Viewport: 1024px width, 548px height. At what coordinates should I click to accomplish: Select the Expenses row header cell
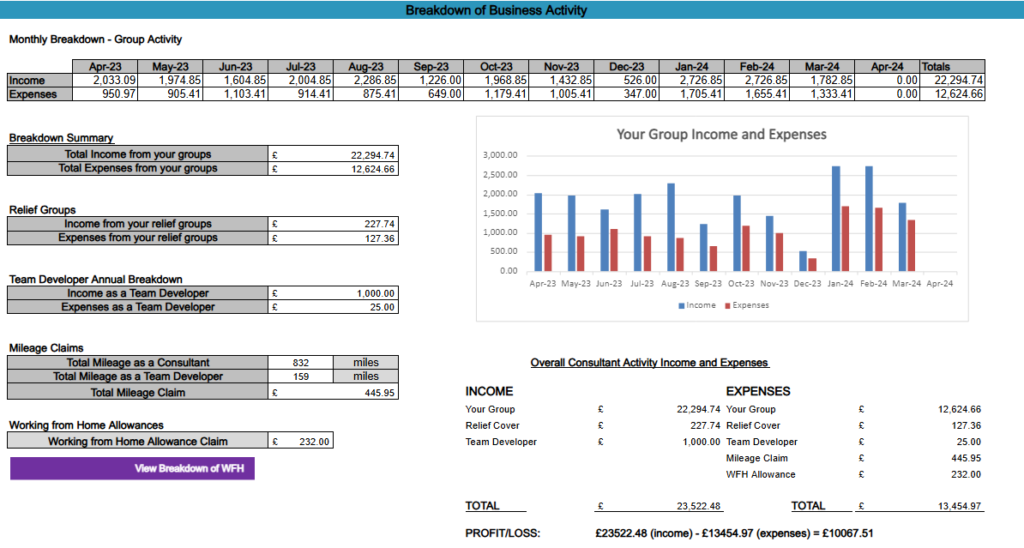(x=39, y=94)
